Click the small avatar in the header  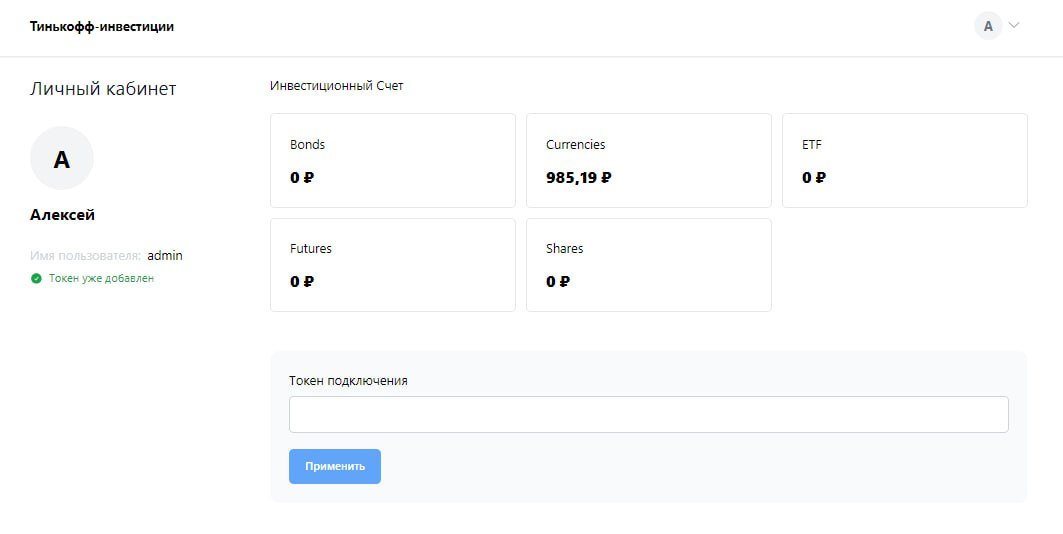point(988,26)
